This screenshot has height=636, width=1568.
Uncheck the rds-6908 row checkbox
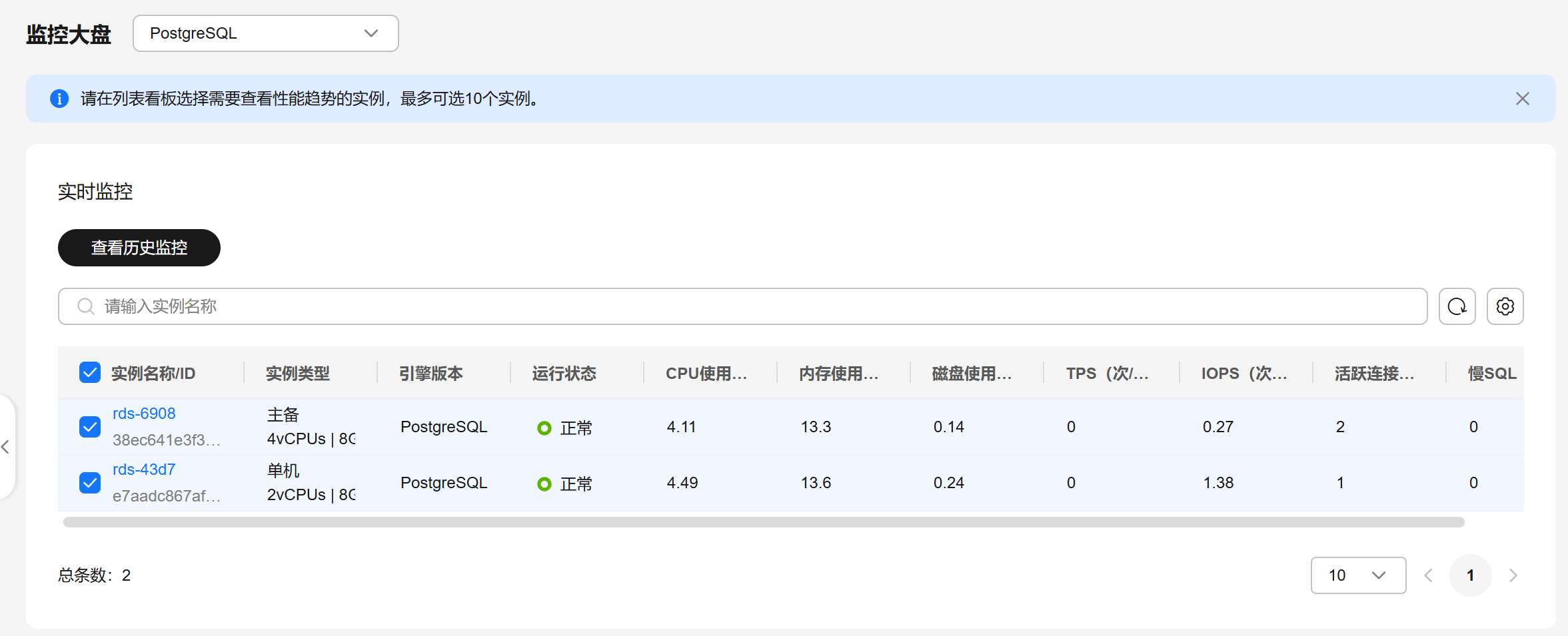(x=90, y=427)
